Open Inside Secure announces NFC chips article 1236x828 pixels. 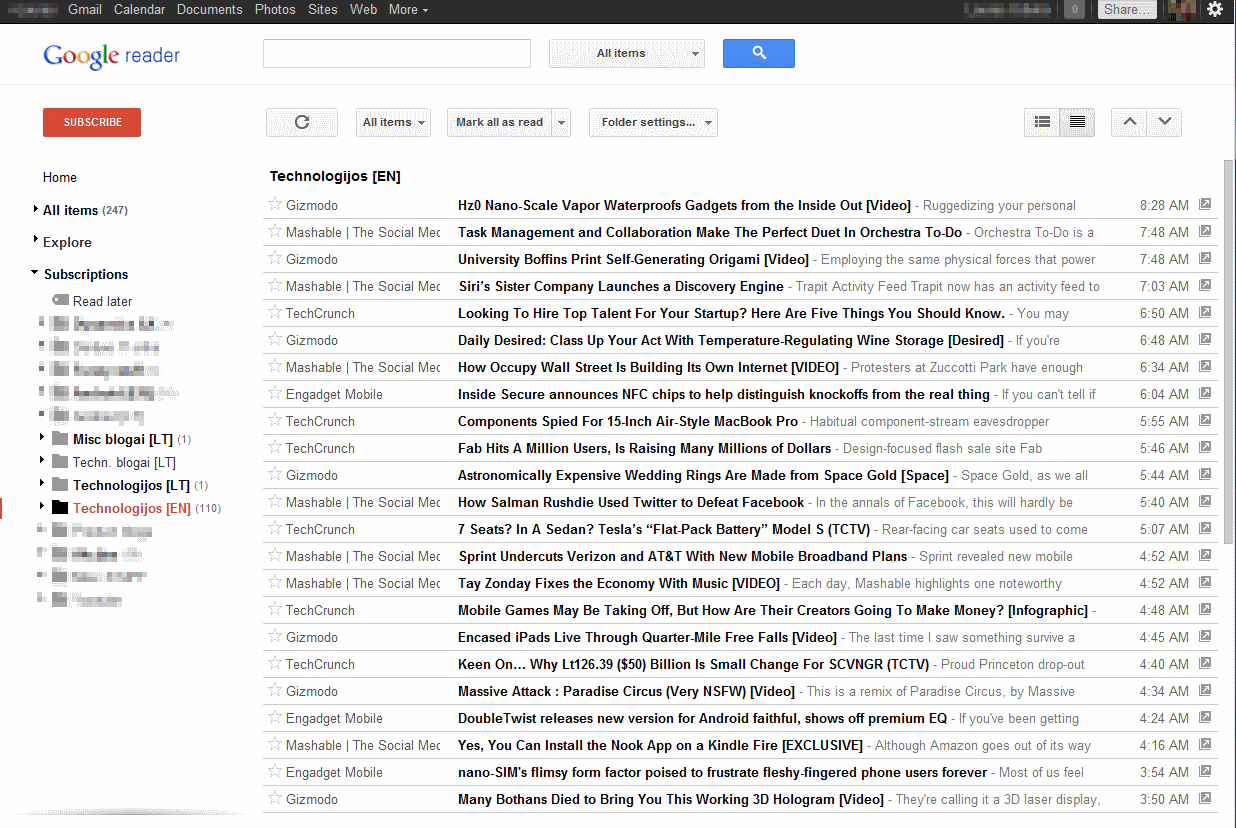[x=724, y=394]
